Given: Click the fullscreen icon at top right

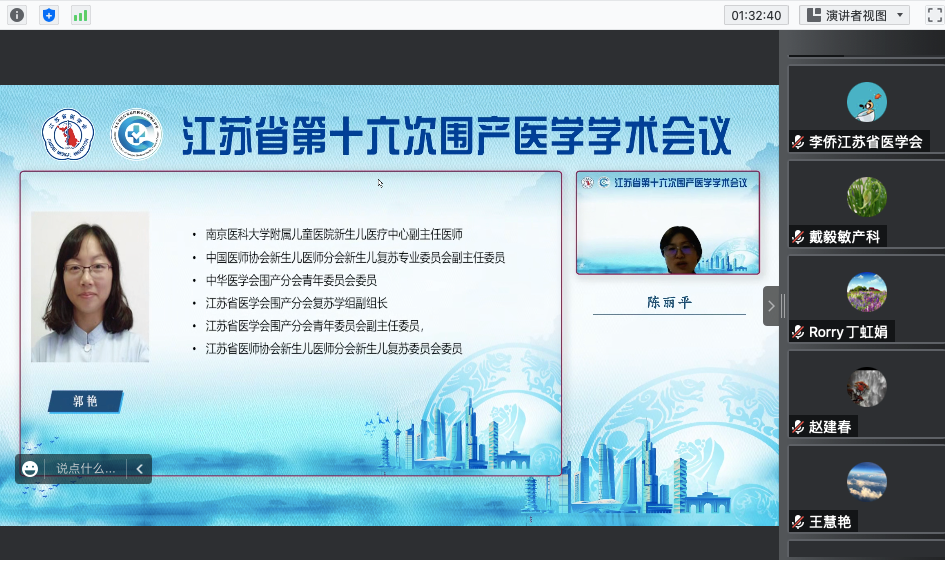Looking at the screenshot, I should point(935,15).
